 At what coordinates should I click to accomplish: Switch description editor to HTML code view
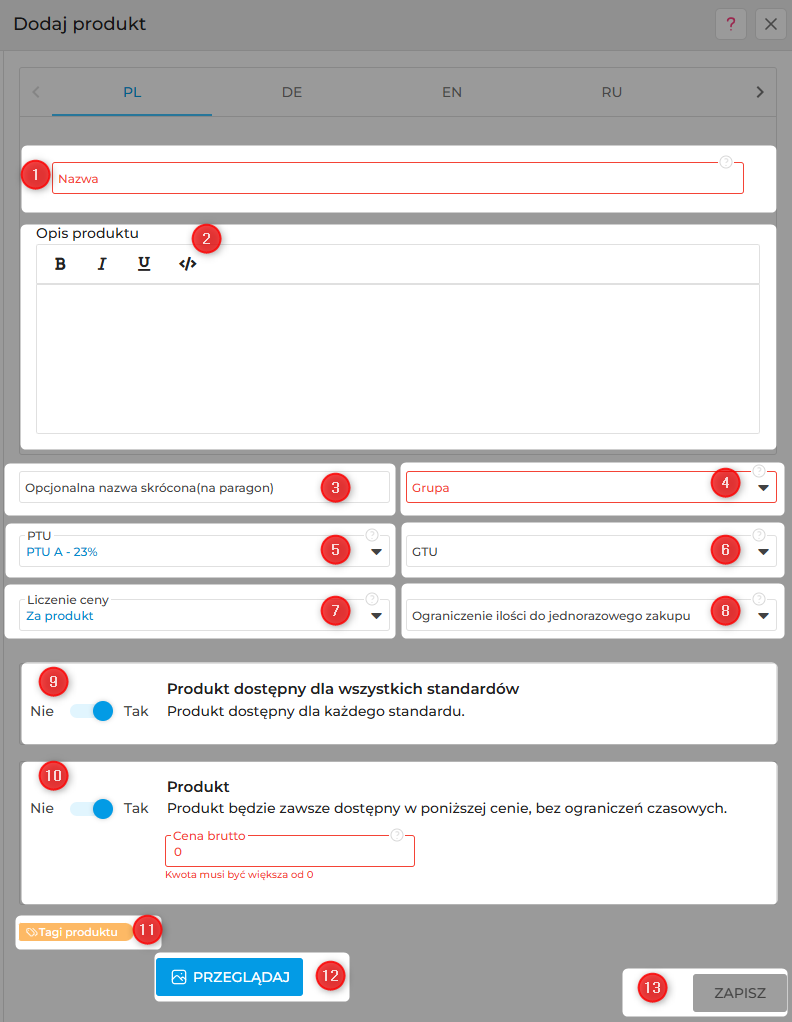pyautogui.click(x=188, y=264)
